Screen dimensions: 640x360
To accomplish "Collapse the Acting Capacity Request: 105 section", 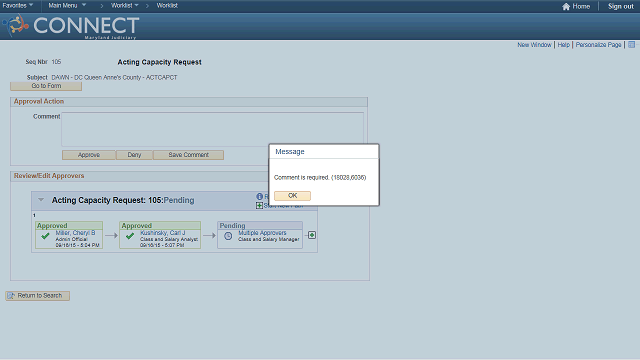I will coord(41,200).
